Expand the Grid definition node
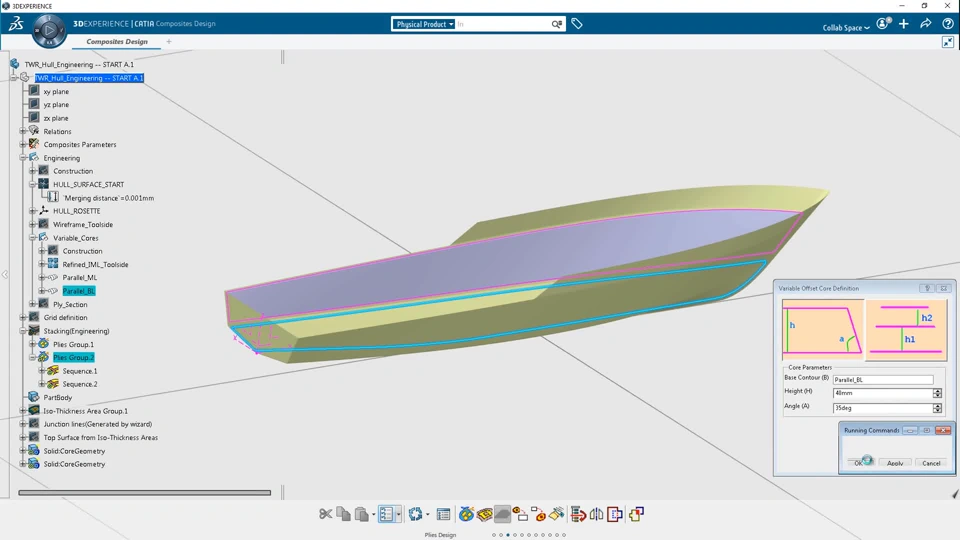The image size is (960, 540). 23,317
